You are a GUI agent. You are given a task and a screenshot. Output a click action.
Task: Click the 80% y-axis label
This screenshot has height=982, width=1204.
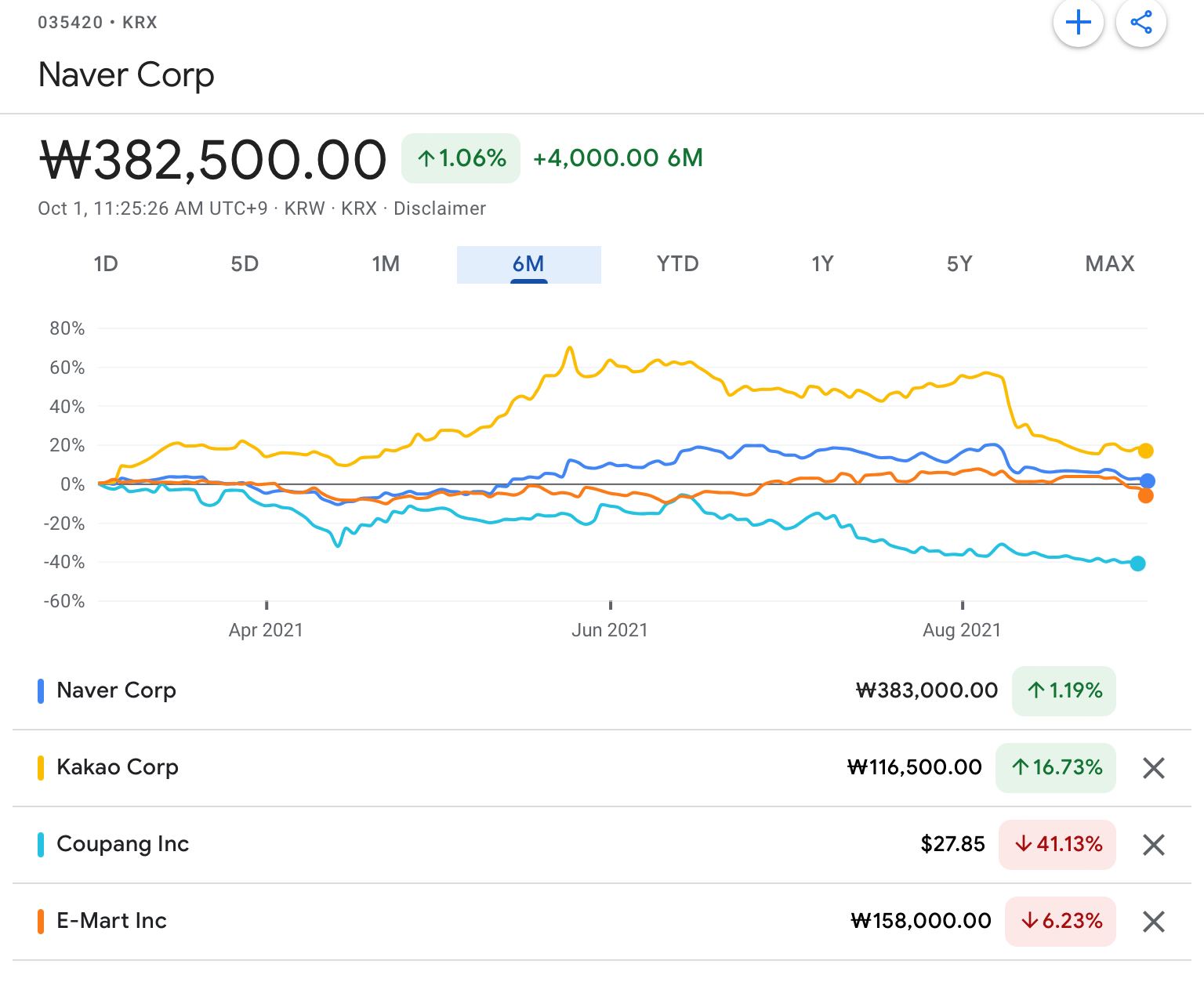[x=67, y=328]
